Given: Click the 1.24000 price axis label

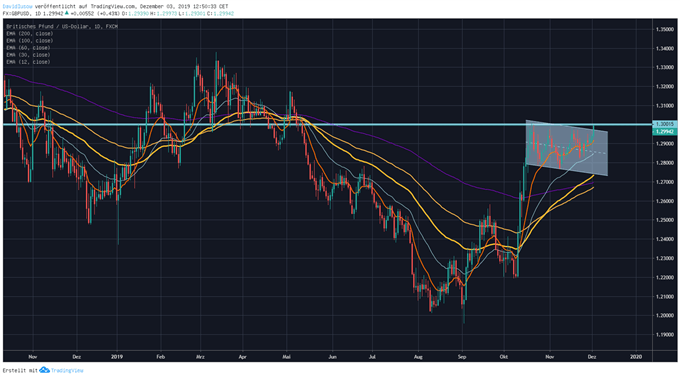Looking at the screenshot, I should [664, 239].
